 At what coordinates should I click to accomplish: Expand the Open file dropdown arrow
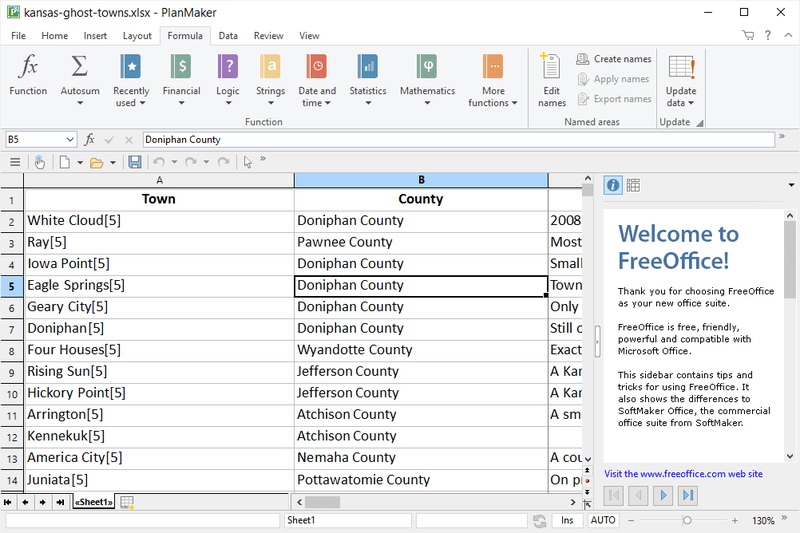tap(113, 163)
